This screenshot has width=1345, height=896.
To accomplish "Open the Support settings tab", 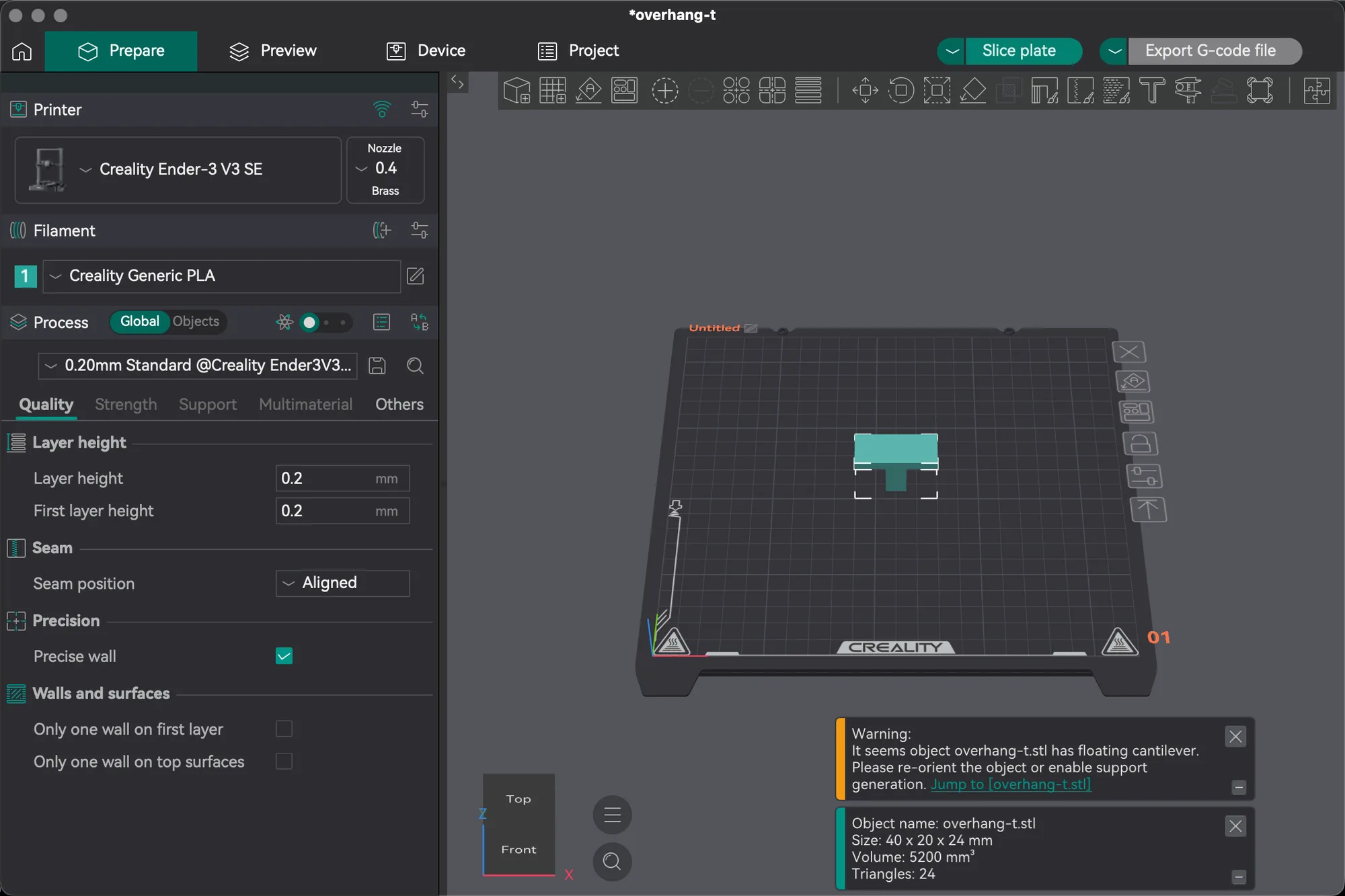I will 208,404.
